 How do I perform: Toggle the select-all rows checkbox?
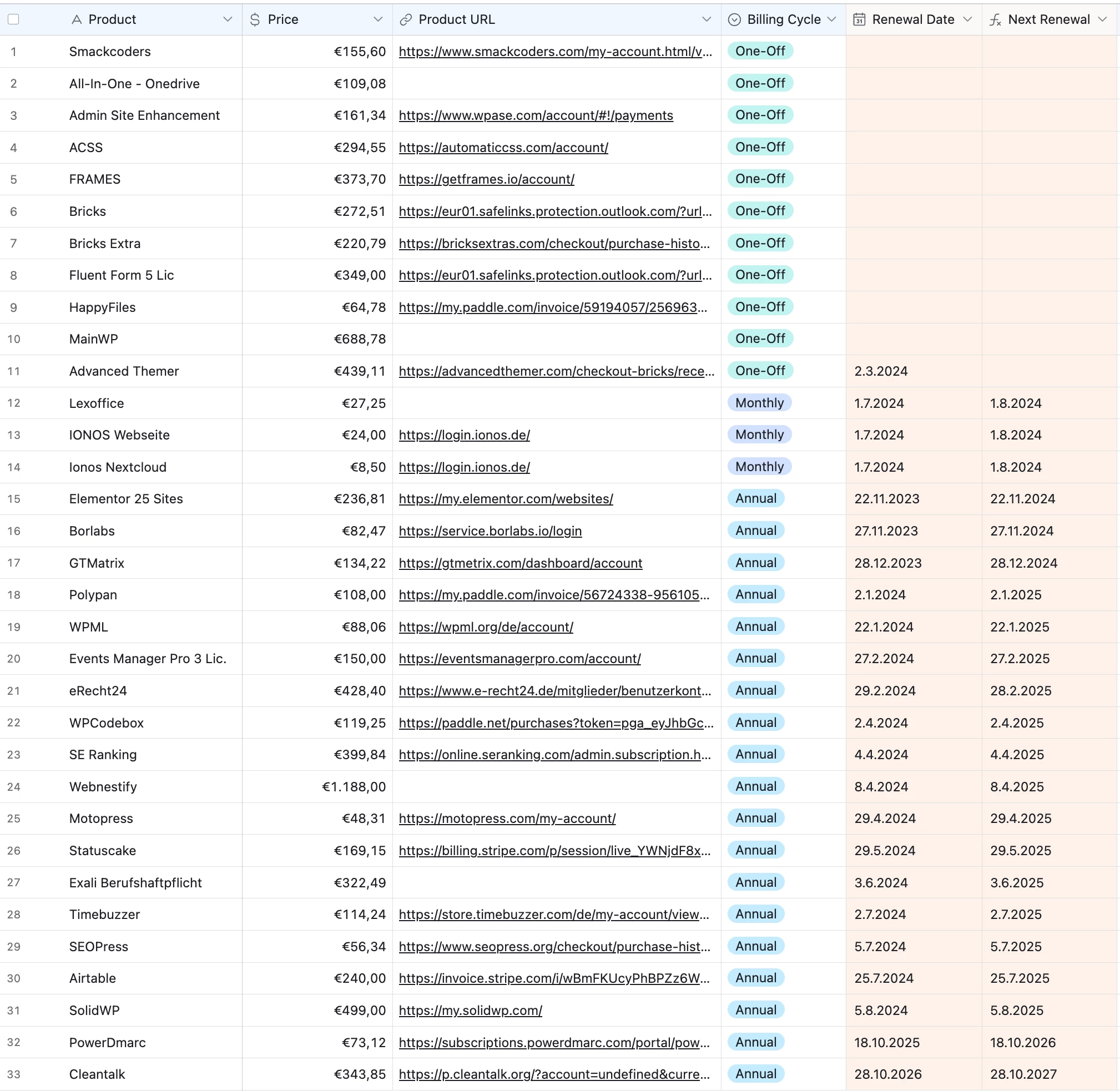pyautogui.click(x=13, y=19)
